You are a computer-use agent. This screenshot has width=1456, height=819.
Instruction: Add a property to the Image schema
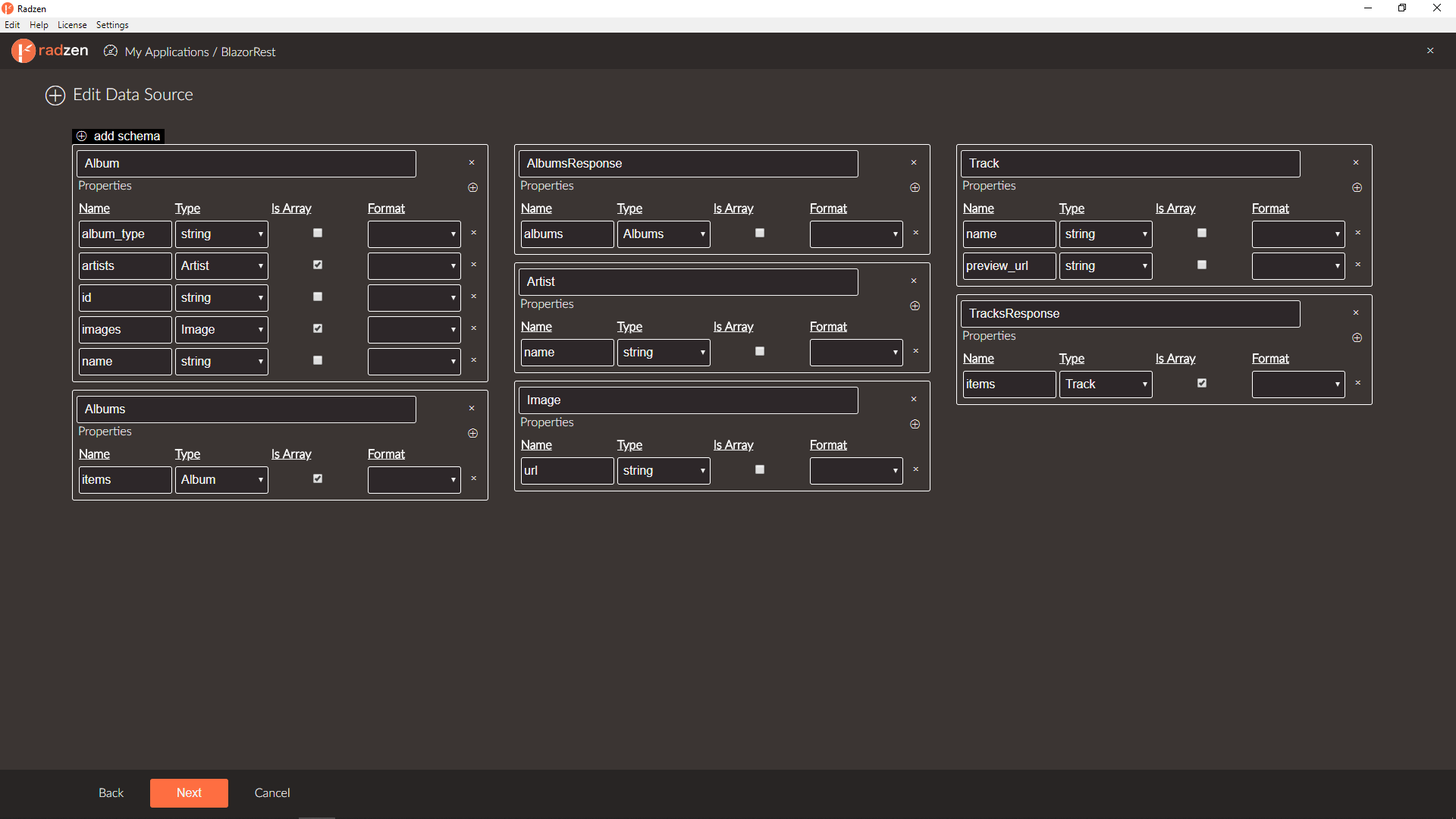915,424
